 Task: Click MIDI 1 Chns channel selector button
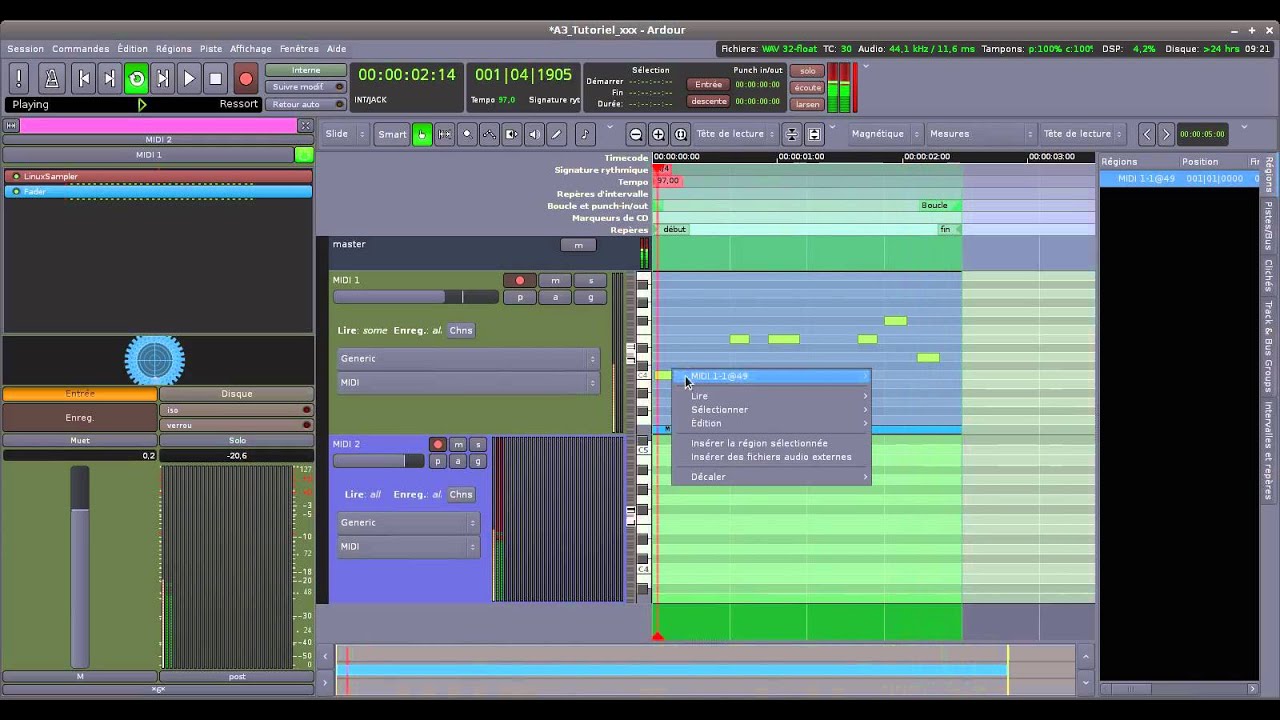460,330
